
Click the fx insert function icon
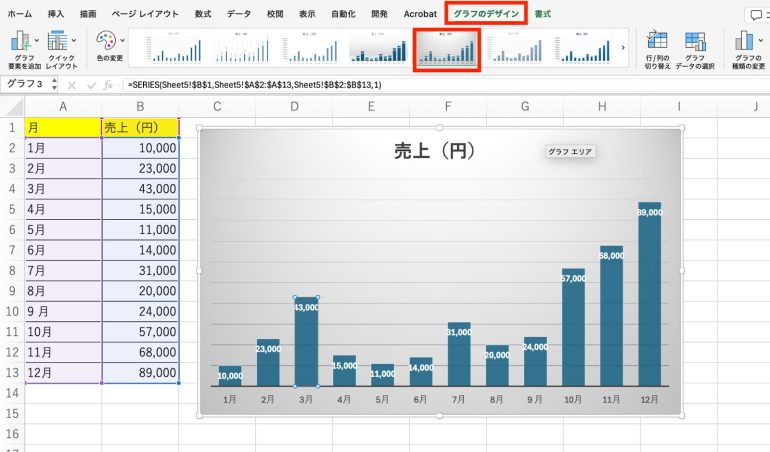108,85
